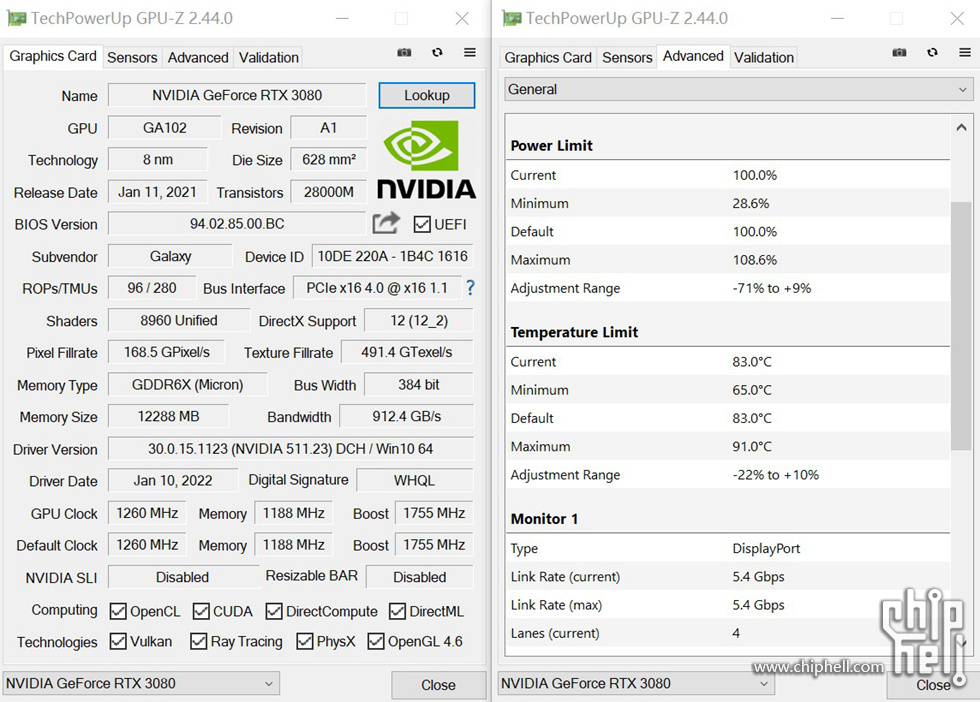Click the Temperature Limit section header
980x702 pixels.
(574, 333)
